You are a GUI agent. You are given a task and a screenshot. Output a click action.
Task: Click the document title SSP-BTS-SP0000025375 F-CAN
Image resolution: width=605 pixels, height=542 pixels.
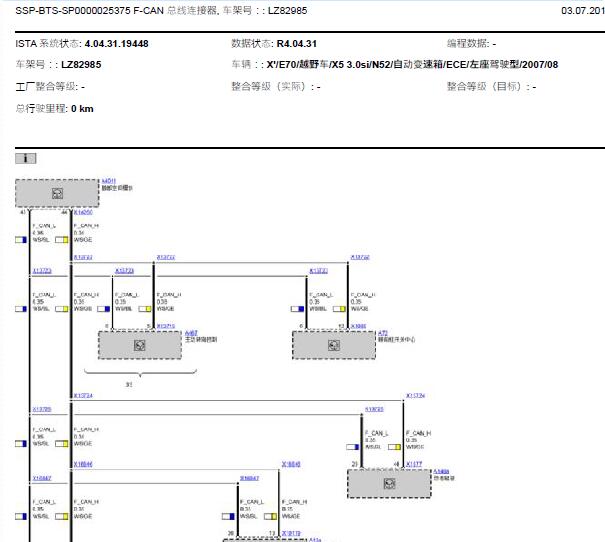coord(90,10)
